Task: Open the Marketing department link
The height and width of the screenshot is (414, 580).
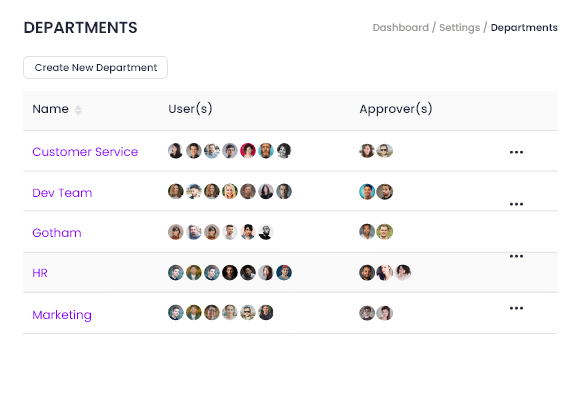Action: pos(62,315)
